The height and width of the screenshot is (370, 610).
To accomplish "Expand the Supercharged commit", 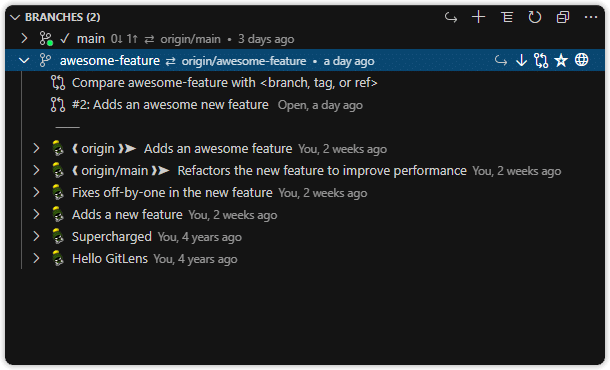I will (x=36, y=236).
